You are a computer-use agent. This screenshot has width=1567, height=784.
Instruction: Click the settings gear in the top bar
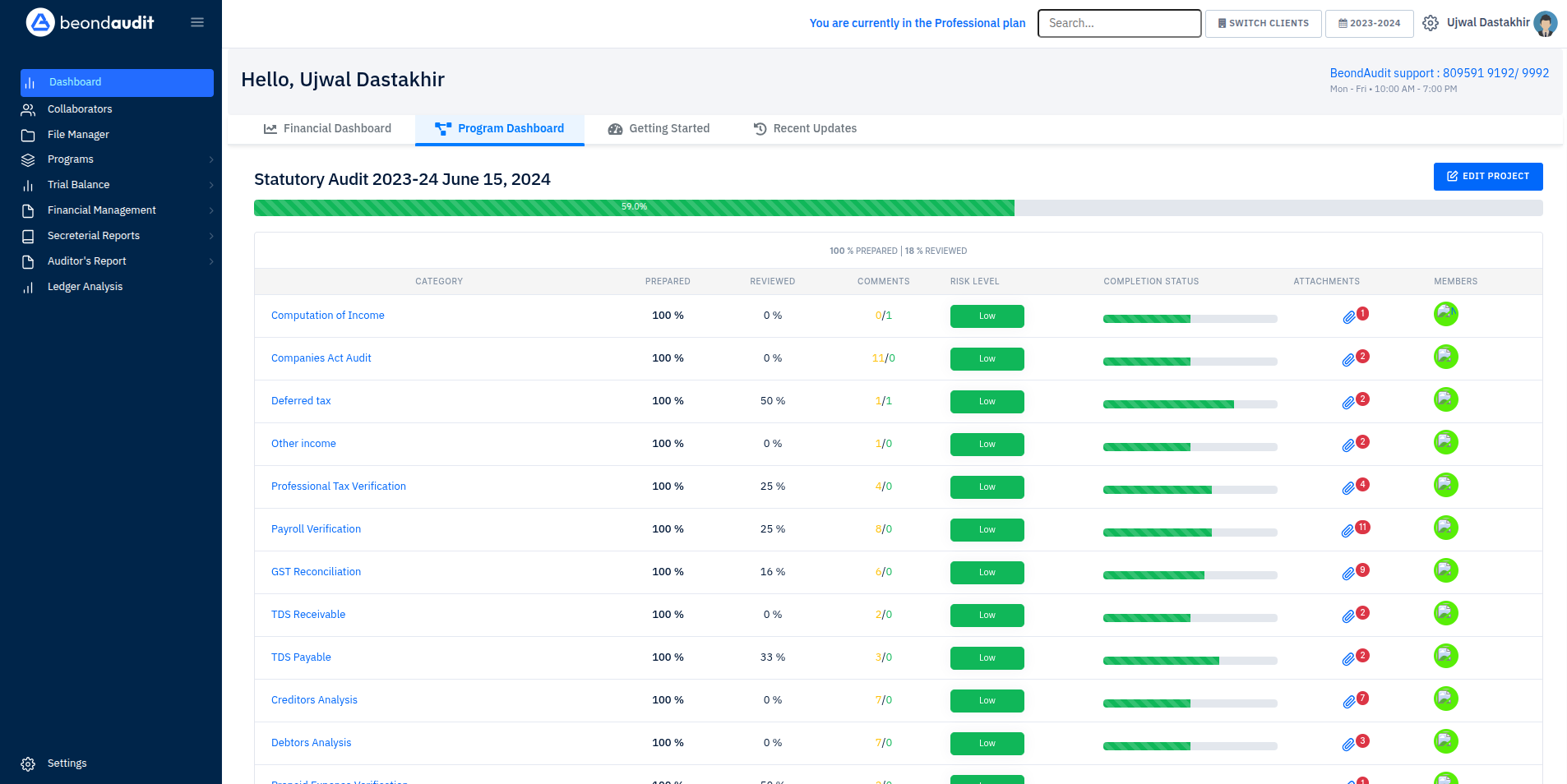pyautogui.click(x=1429, y=23)
